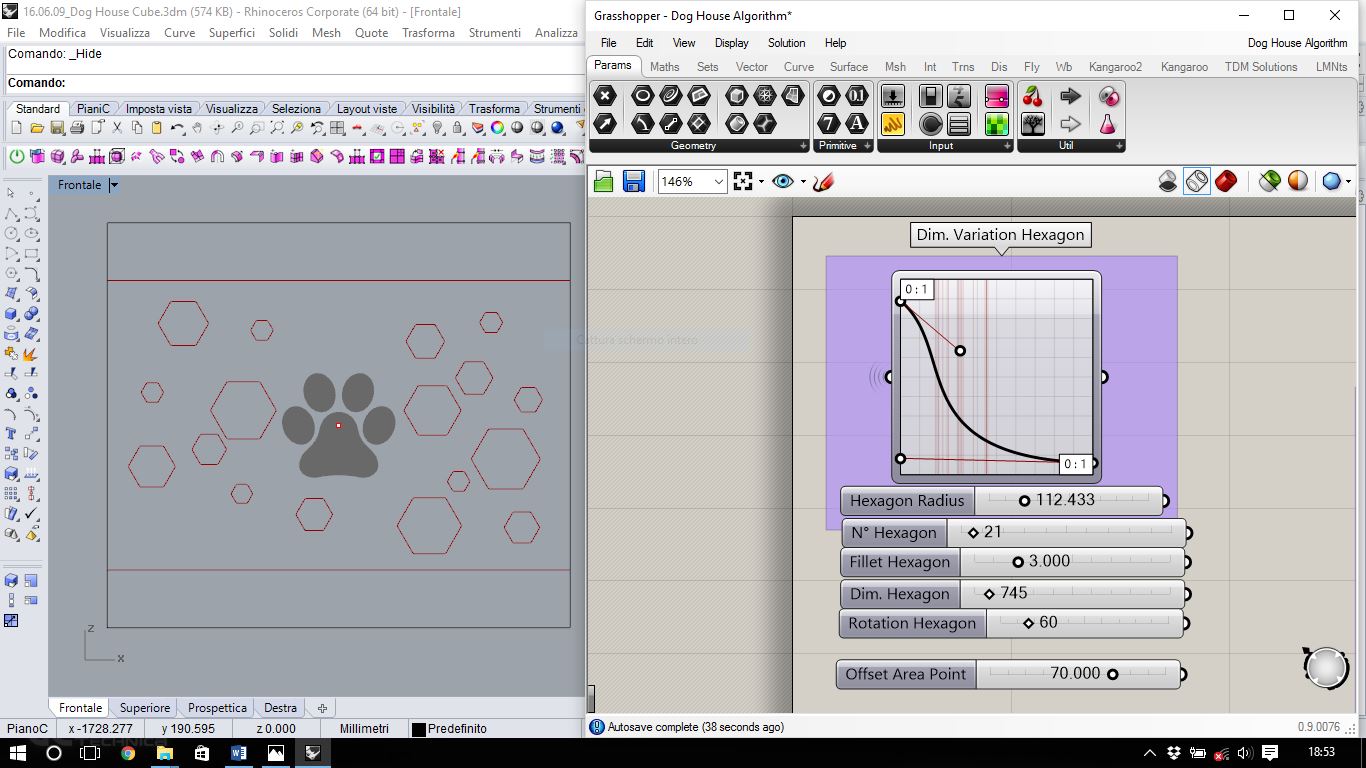Add Point parameter with X hexagon icon
1366x768 pixels.
[605, 96]
